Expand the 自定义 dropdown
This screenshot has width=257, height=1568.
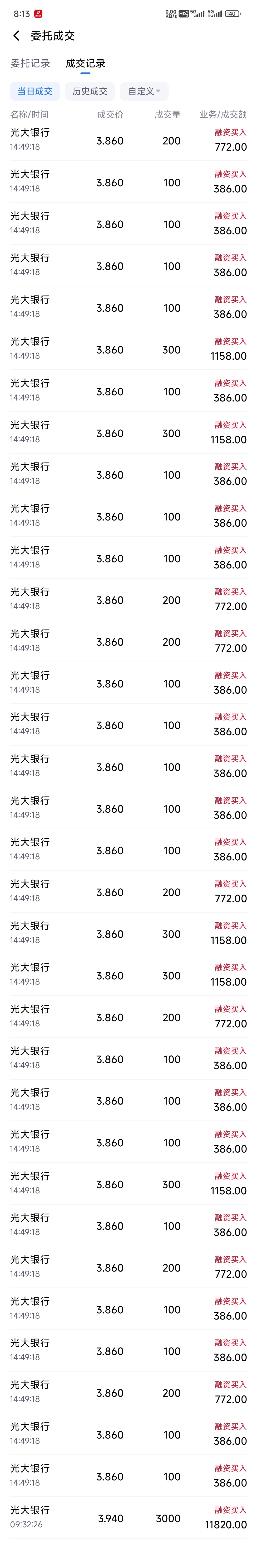(144, 91)
